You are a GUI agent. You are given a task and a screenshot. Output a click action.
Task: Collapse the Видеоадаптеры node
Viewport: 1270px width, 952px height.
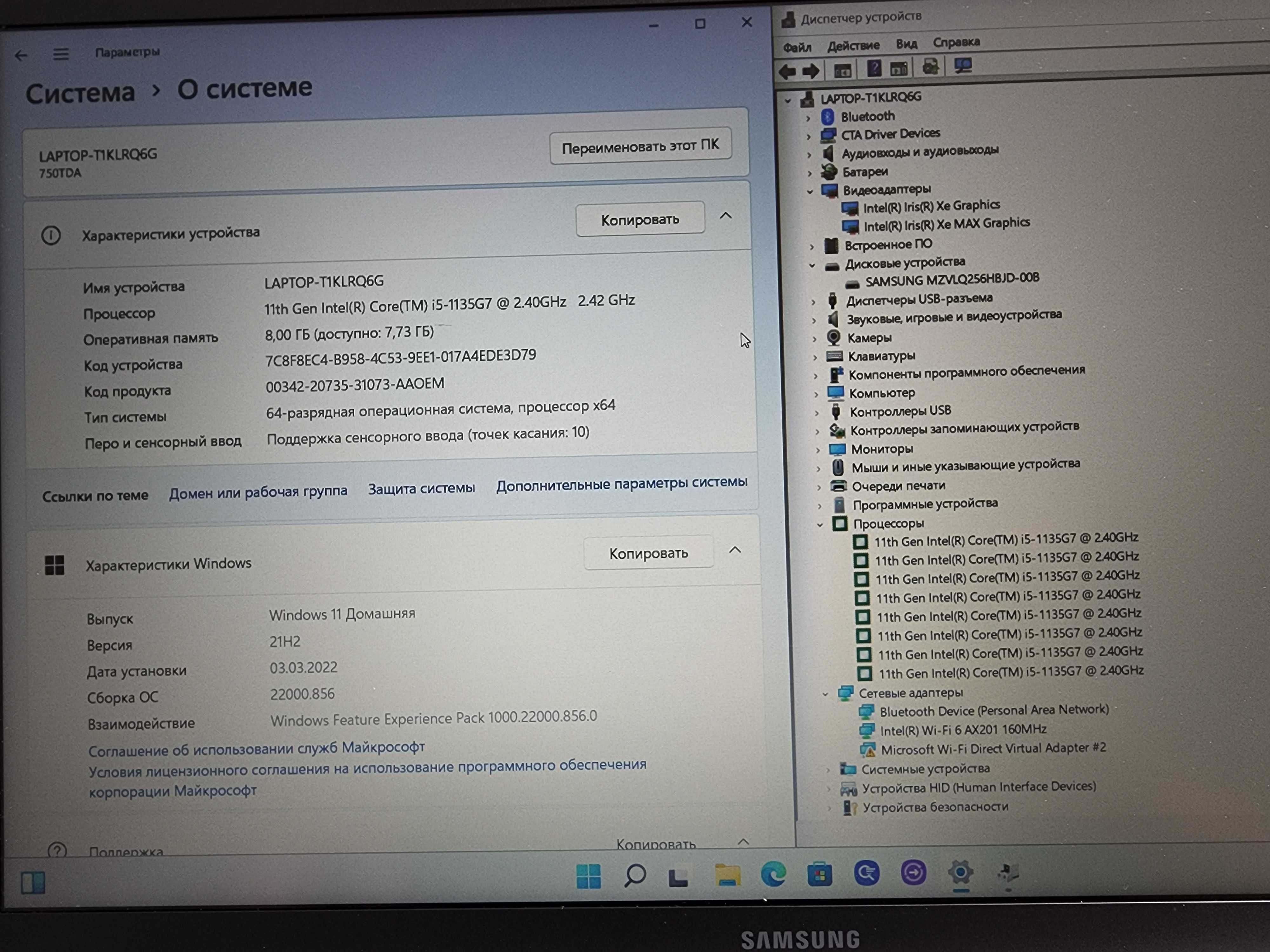tap(810, 192)
